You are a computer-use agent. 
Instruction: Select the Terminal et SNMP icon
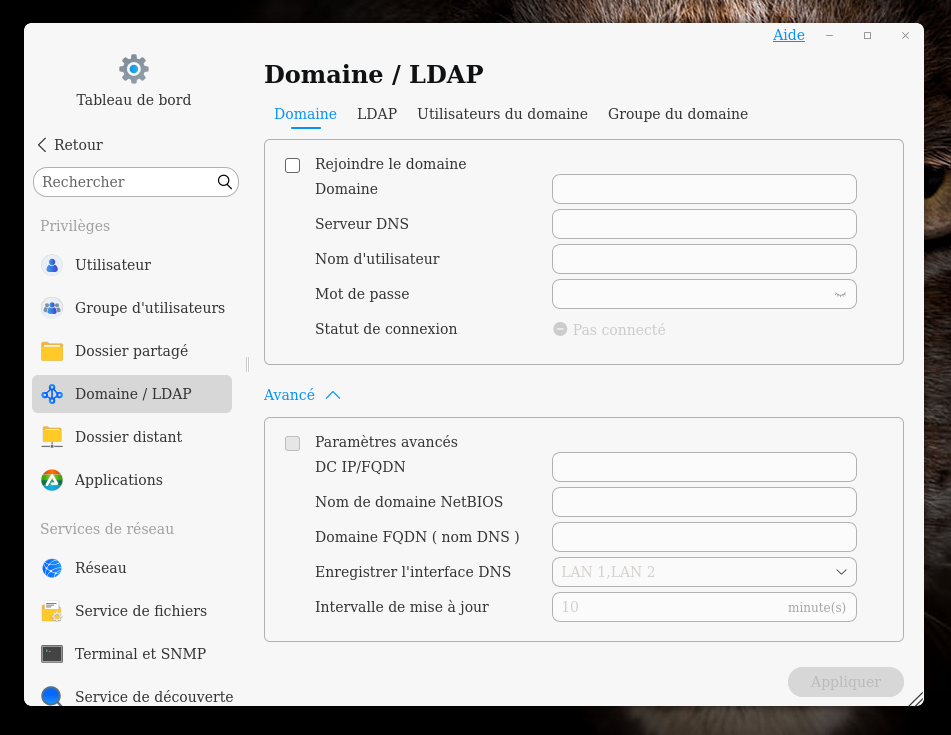(52, 654)
